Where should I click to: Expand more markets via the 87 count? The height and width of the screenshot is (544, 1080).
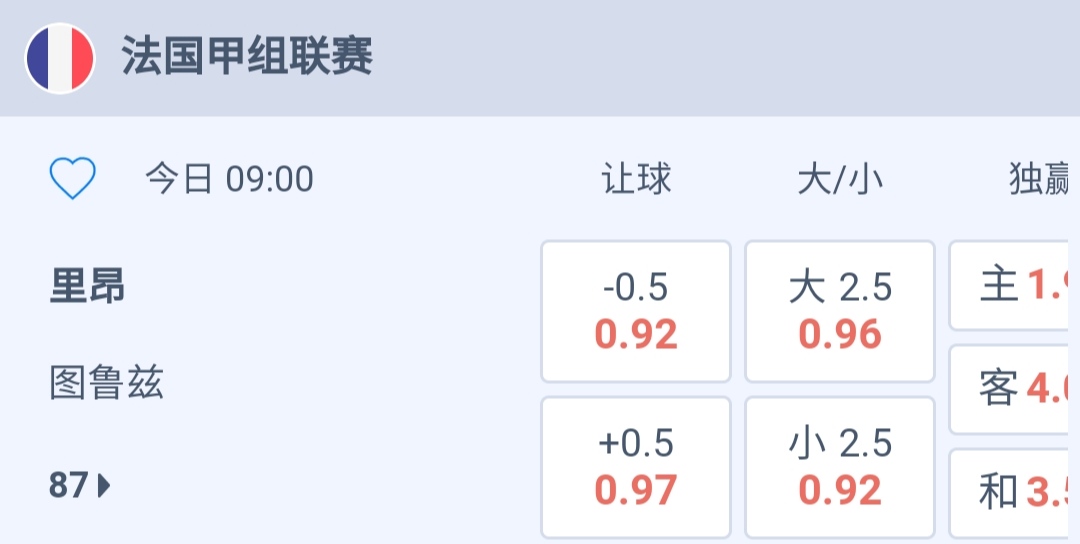click(68, 486)
